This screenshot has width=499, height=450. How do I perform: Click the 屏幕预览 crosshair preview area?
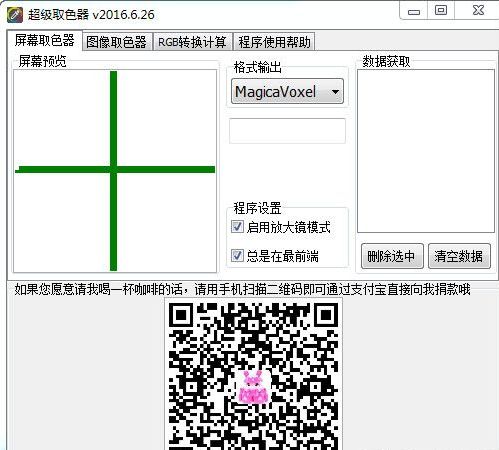[x=115, y=171]
